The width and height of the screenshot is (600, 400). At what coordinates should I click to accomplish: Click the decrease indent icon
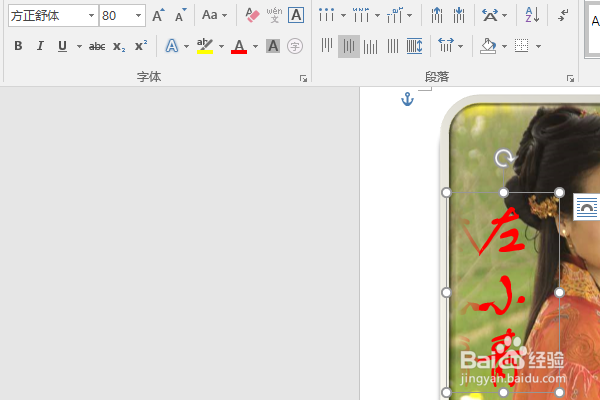pos(437,15)
